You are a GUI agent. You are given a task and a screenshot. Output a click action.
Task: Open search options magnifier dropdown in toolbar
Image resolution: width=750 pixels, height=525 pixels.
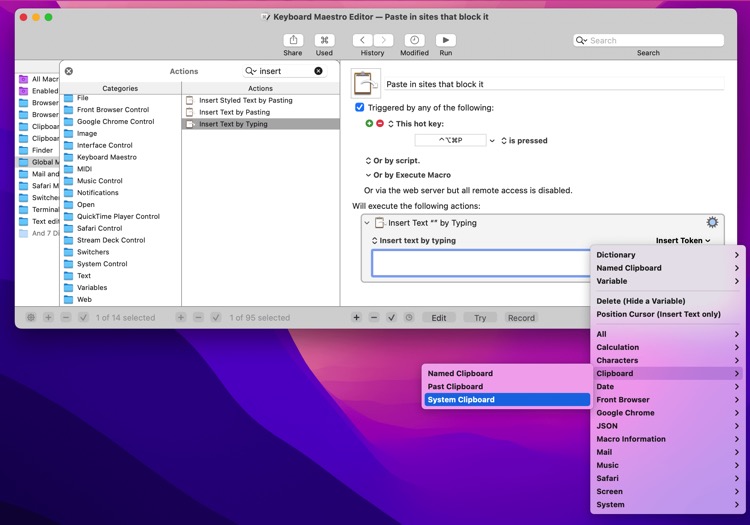581,40
